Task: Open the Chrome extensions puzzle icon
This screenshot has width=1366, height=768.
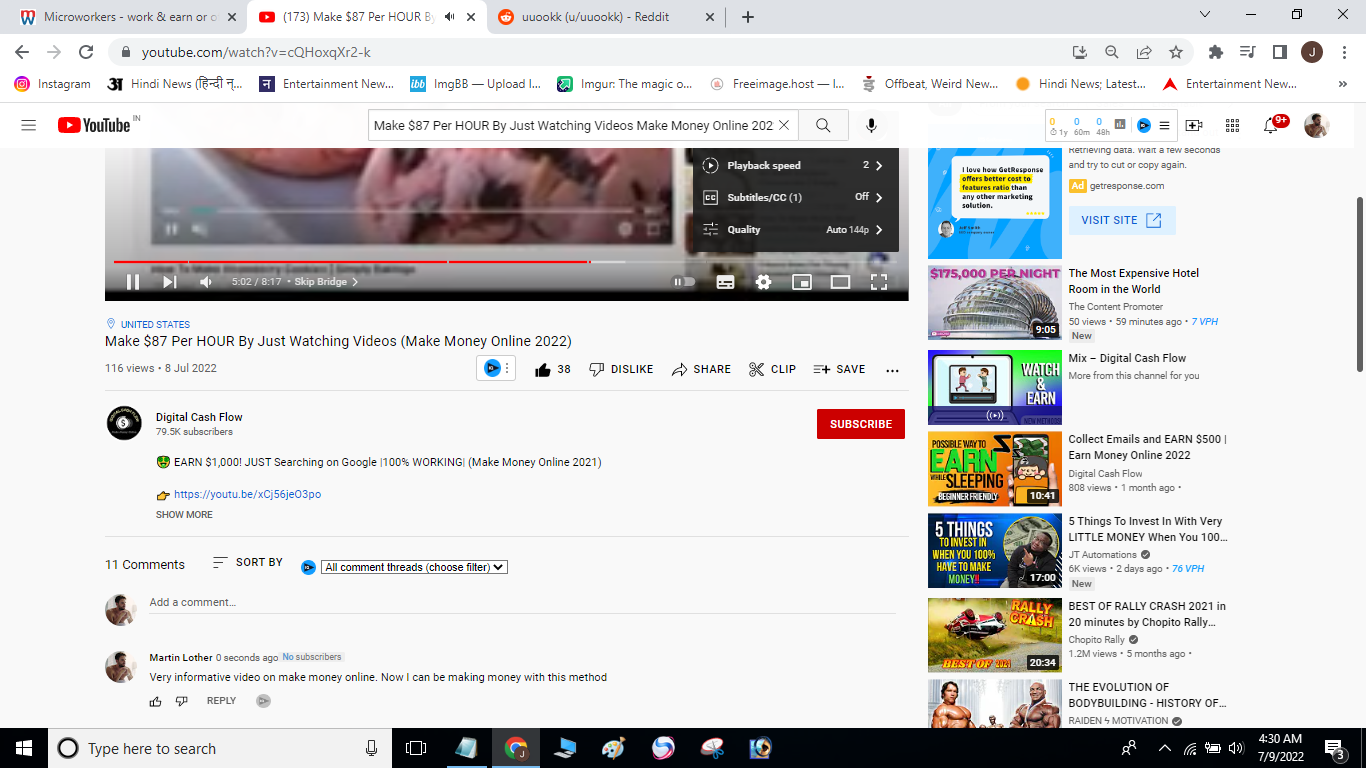Action: [x=1216, y=52]
